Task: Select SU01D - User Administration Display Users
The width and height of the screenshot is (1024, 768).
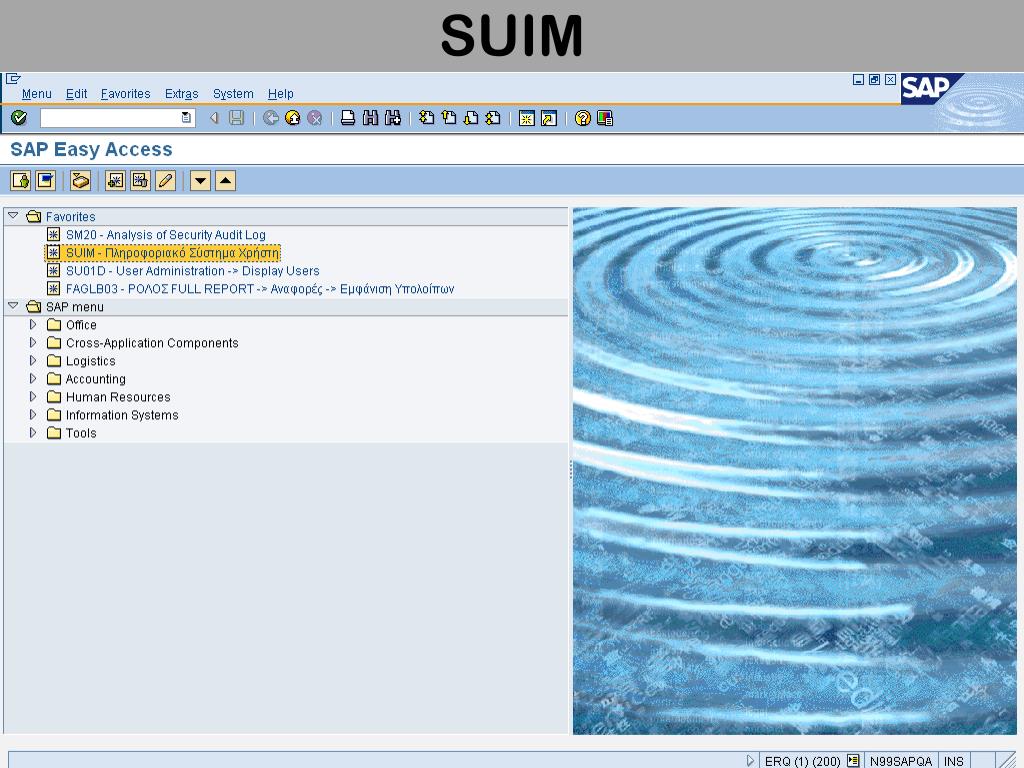Action: pyautogui.click(x=193, y=270)
